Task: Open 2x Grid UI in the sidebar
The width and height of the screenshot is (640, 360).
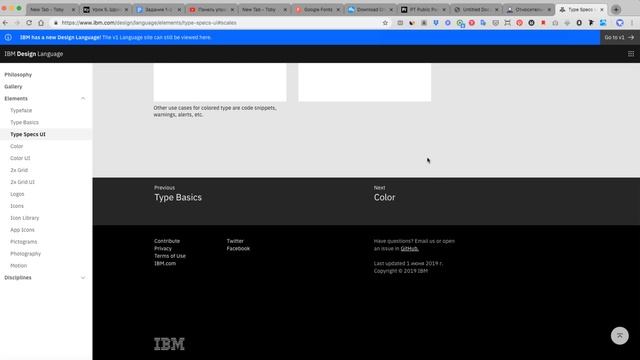Action: point(22,182)
